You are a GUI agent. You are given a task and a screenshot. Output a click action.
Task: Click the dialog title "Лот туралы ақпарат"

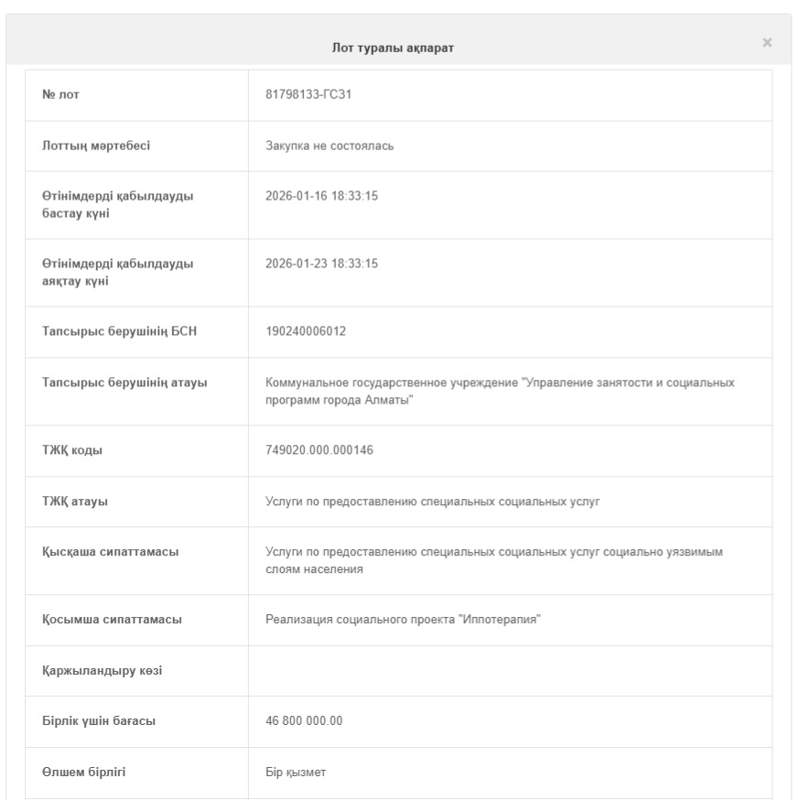393,48
